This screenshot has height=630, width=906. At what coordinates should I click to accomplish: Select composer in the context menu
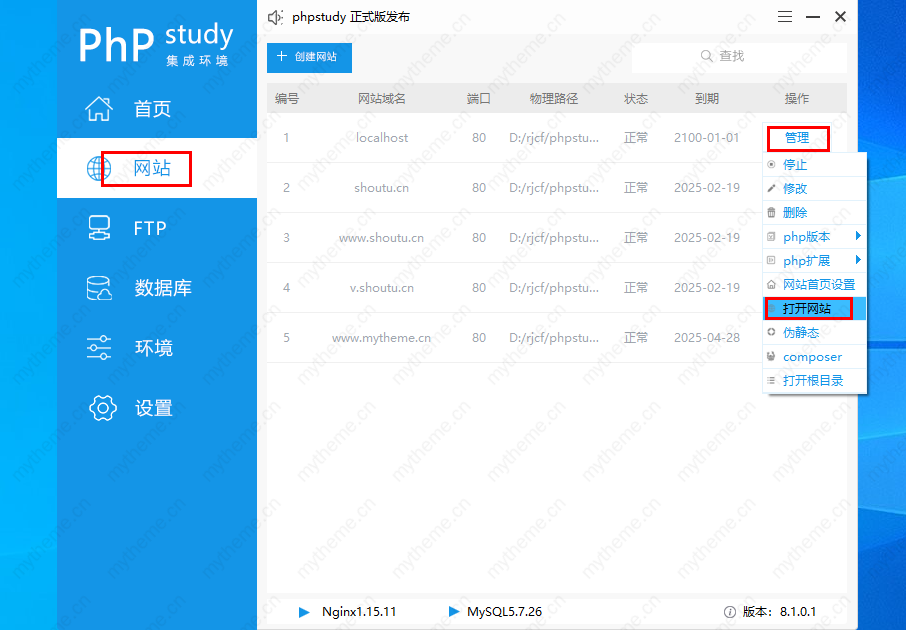812,357
